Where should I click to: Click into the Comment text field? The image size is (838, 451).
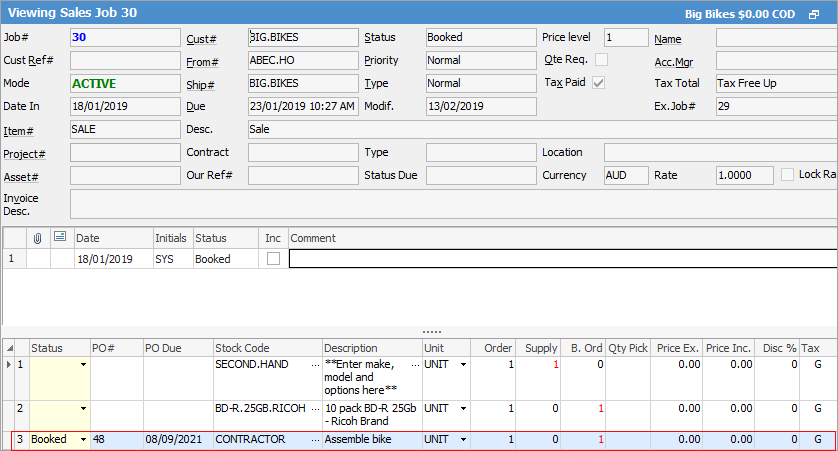[560, 259]
